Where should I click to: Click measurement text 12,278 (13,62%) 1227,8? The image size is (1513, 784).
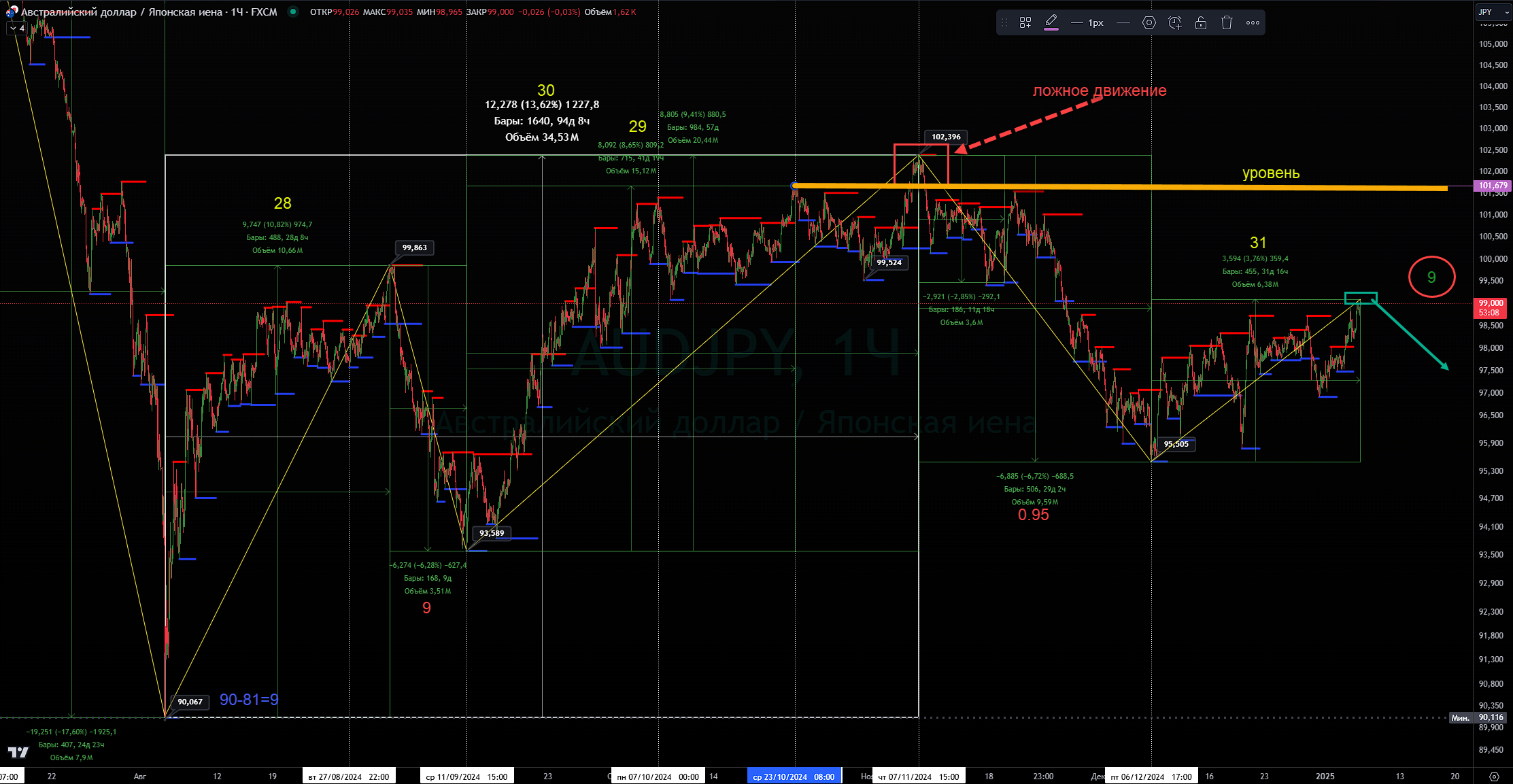point(542,105)
